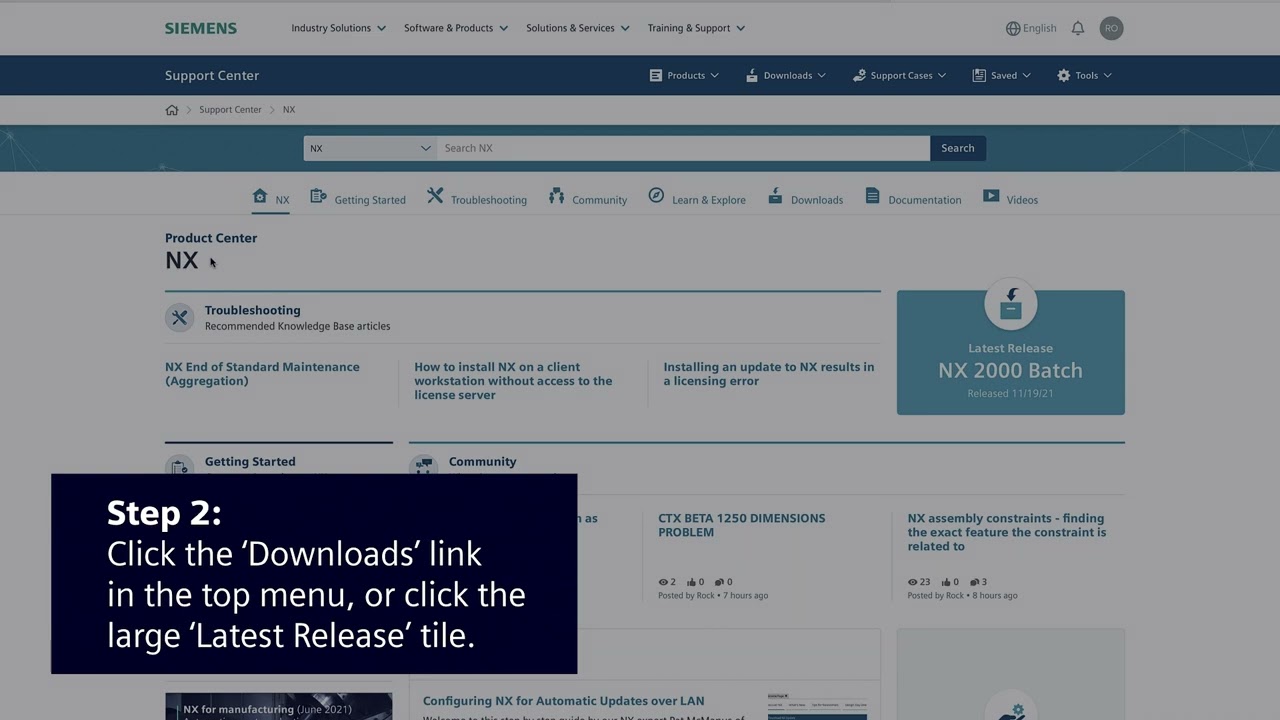Click the Troubleshooting tools icon in tab bar
The image size is (1280, 720).
point(435,196)
